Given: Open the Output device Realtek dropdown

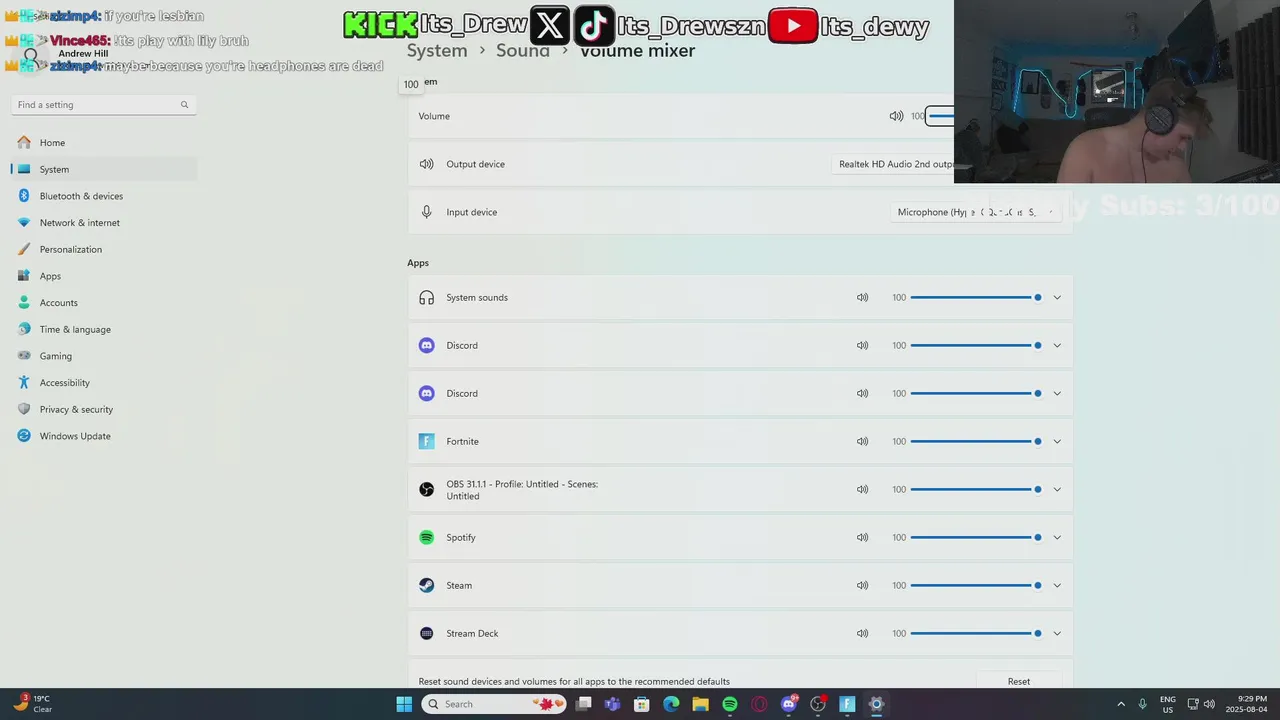Looking at the screenshot, I should click(893, 164).
